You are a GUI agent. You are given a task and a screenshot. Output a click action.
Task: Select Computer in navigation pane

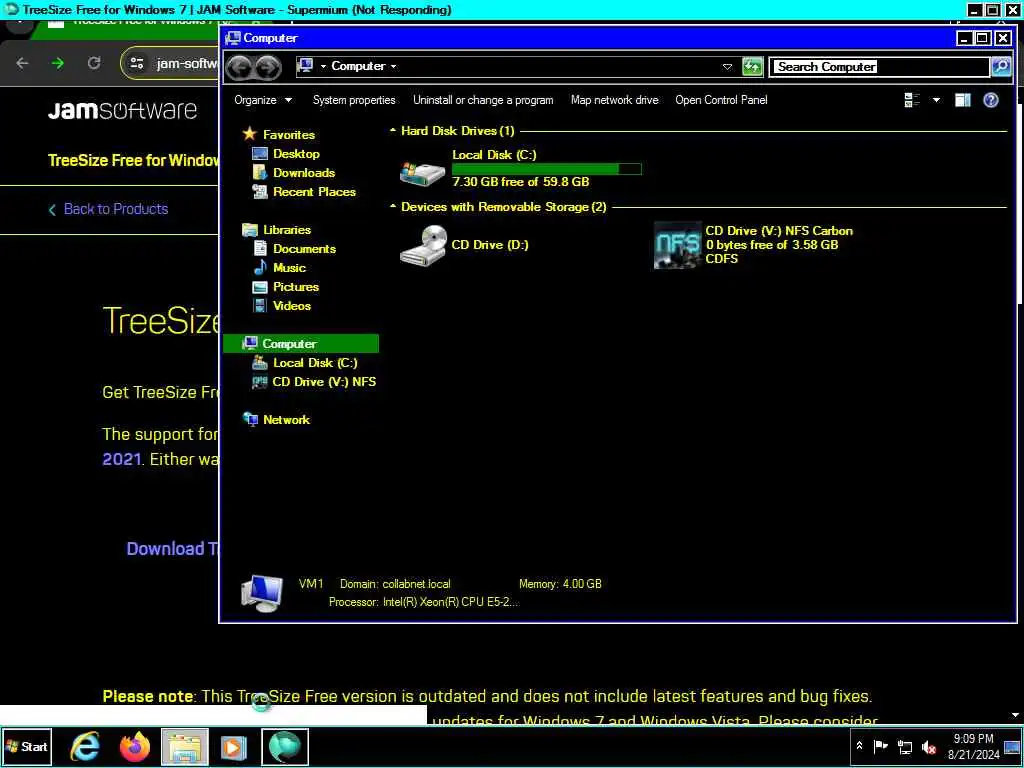[301, 344]
